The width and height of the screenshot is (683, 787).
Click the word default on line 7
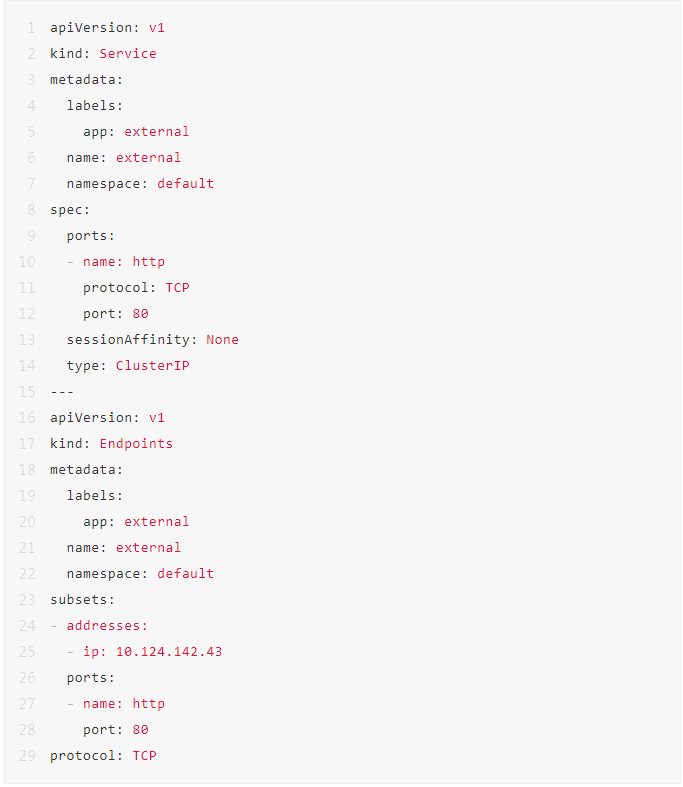tap(185, 183)
